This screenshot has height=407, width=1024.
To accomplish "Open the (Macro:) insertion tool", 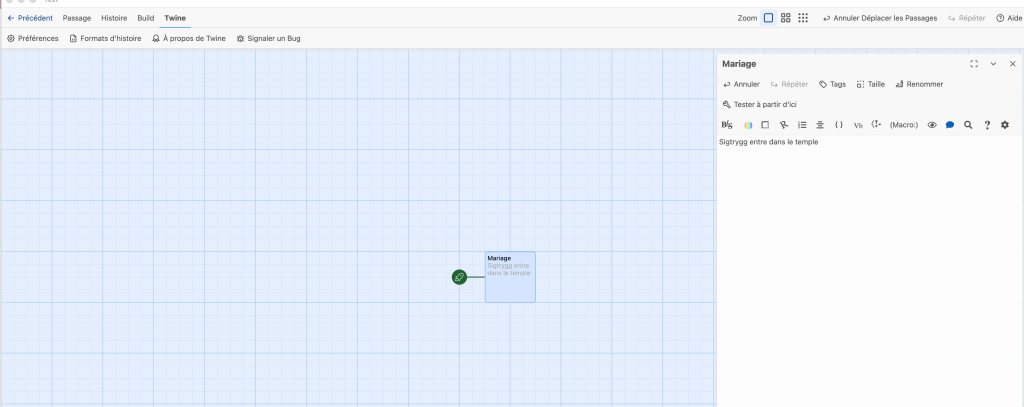I will pos(903,125).
